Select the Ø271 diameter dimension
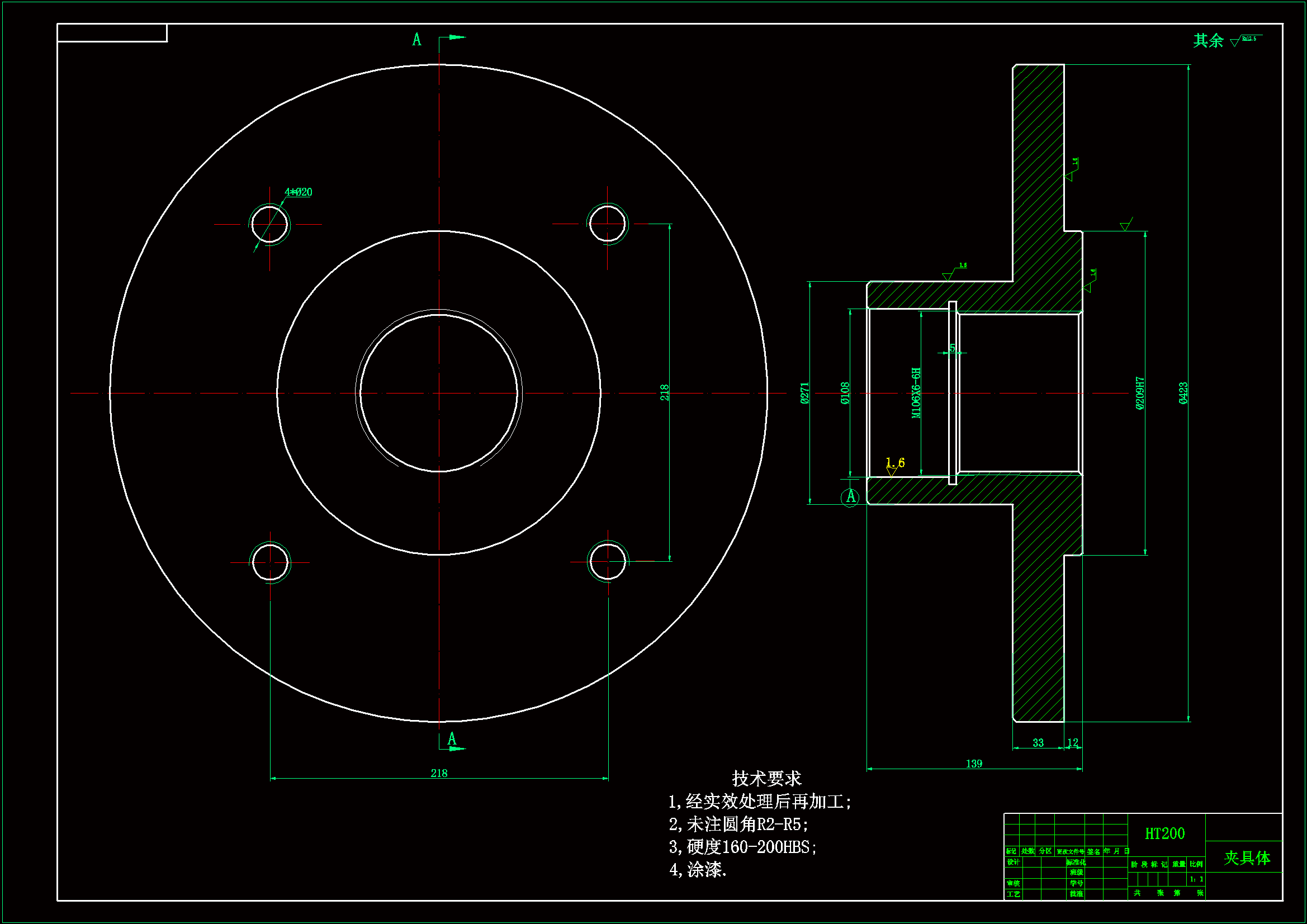This screenshot has width=1307, height=924. [x=804, y=394]
